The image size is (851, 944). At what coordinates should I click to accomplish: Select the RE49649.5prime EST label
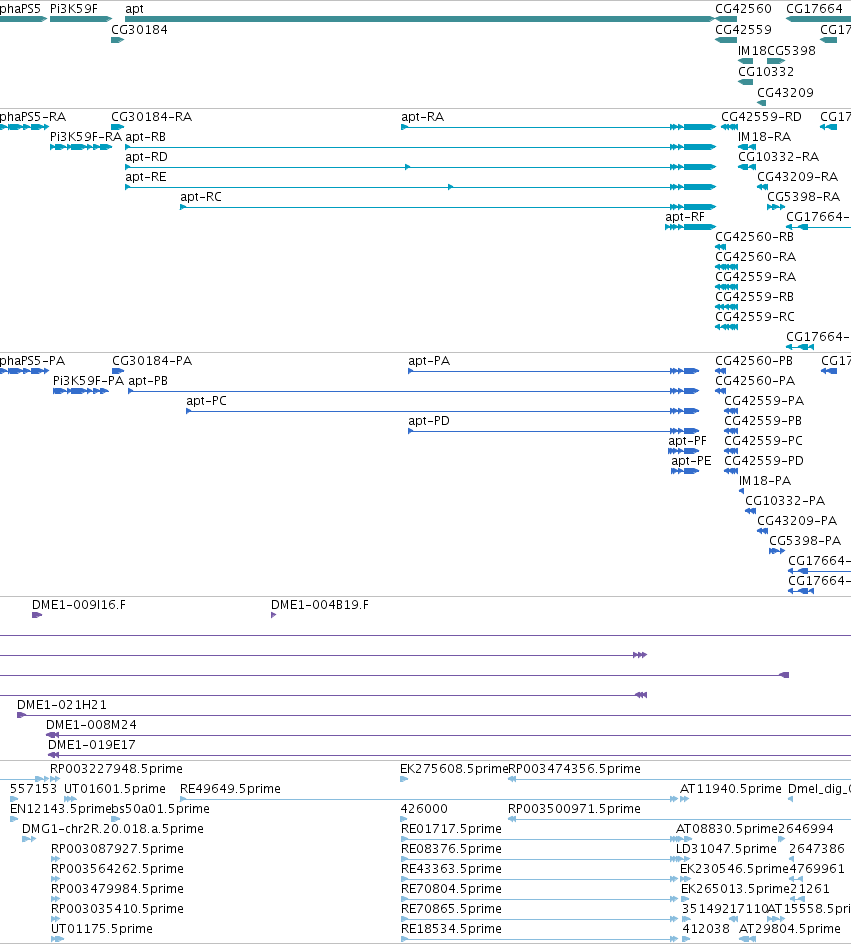(x=231, y=789)
